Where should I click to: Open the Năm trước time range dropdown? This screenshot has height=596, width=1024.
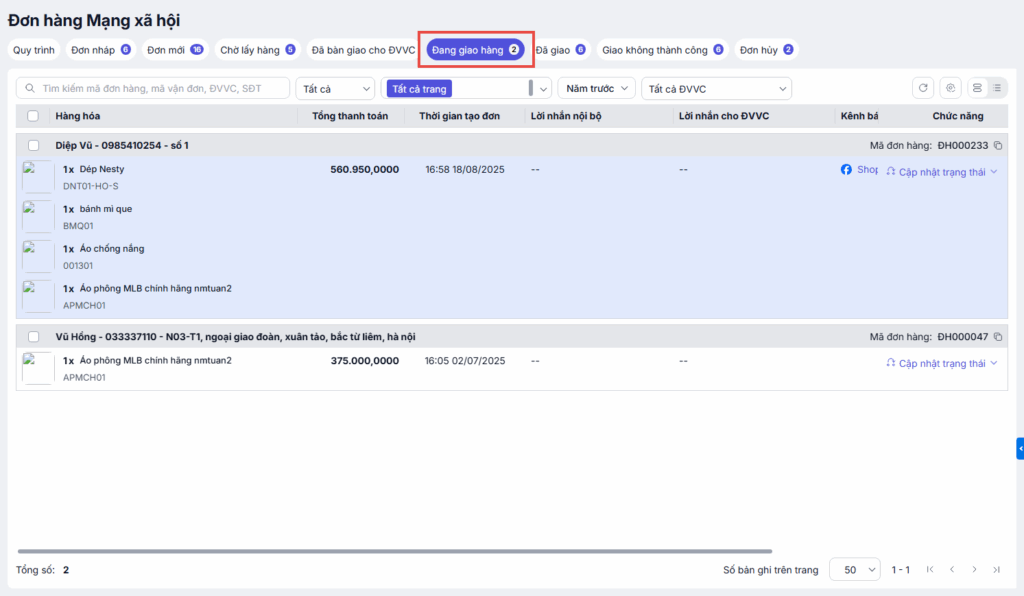tap(596, 88)
